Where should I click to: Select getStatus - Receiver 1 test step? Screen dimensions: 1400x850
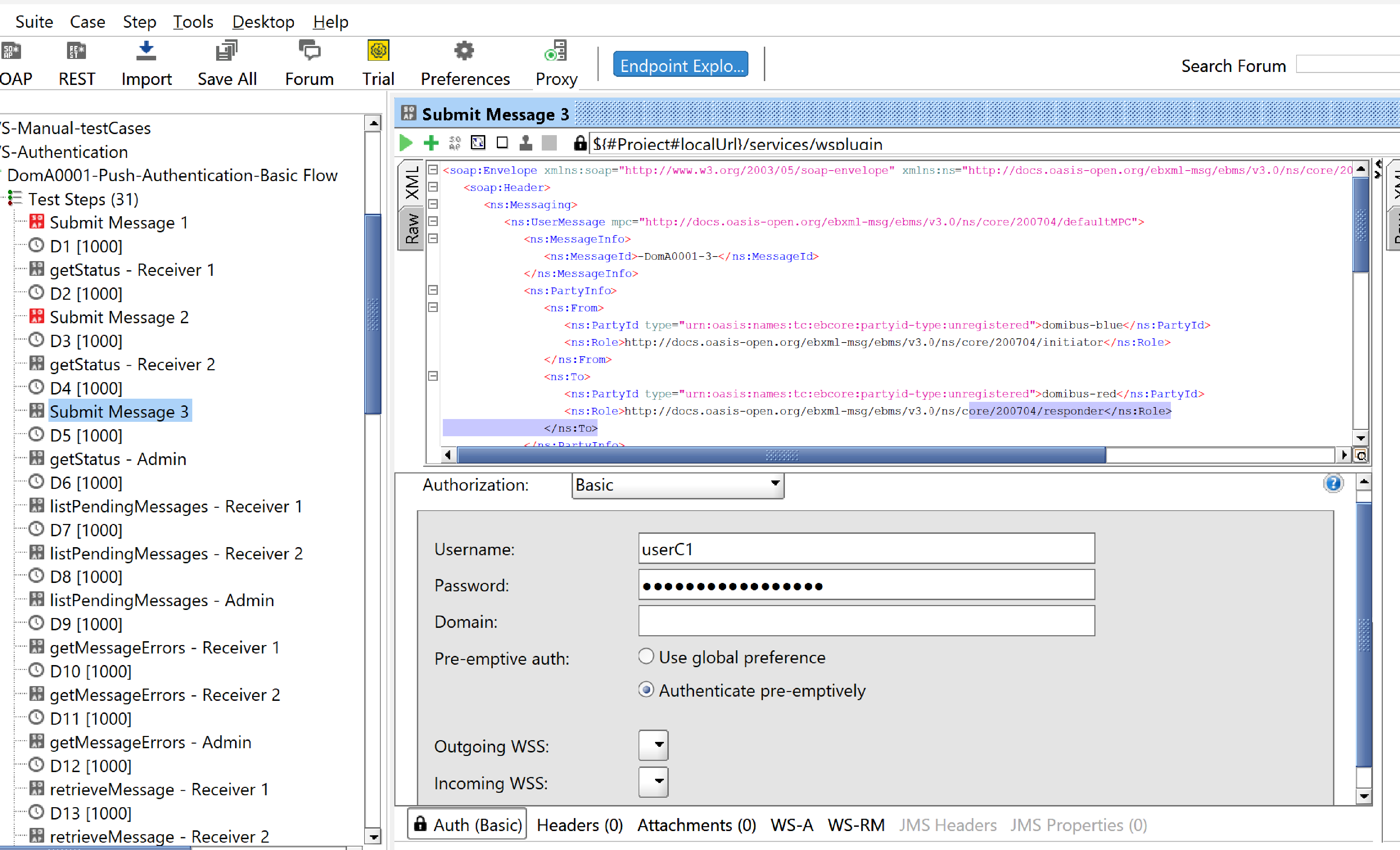(x=132, y=269)
